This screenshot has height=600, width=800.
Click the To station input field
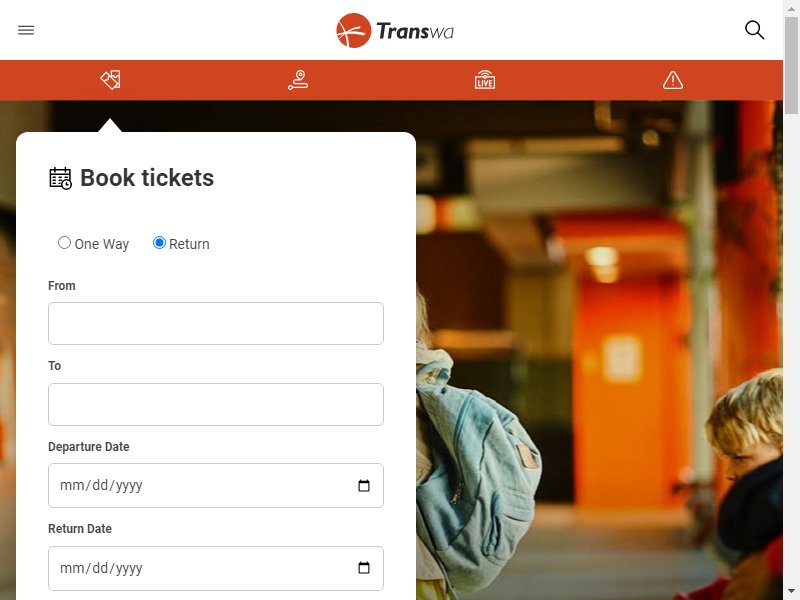pyautogui.click(x=216, y=404)
